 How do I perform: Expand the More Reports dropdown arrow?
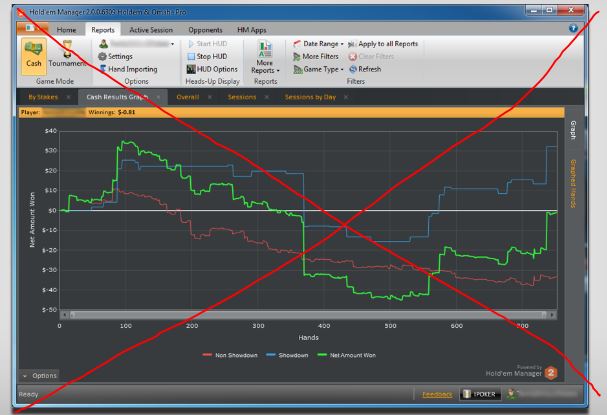coord(278,71)
